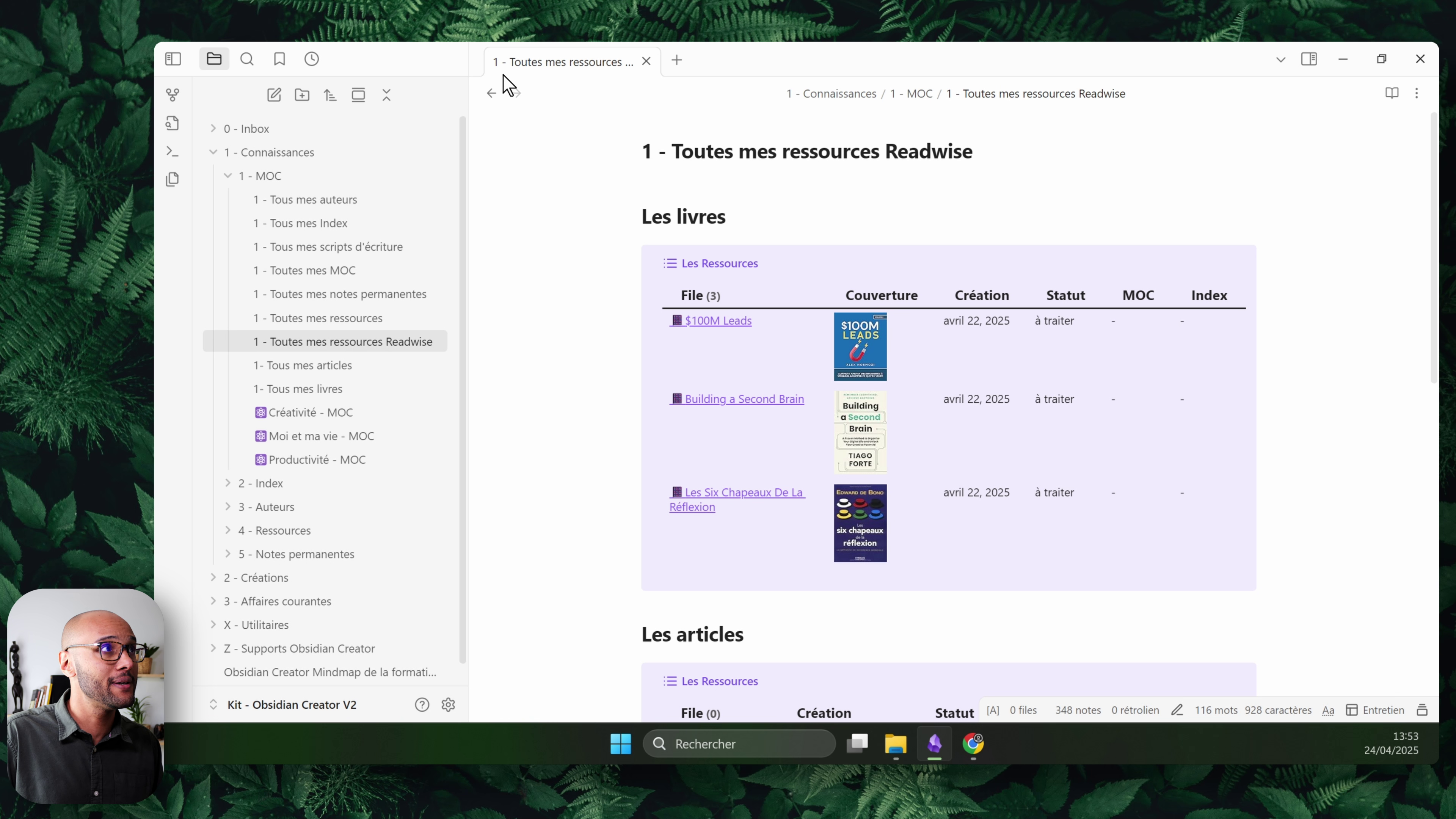This screenshot has height=819, width=1456.
Task: Open the graph view from the ribbon
Action: tap(173, 95)
